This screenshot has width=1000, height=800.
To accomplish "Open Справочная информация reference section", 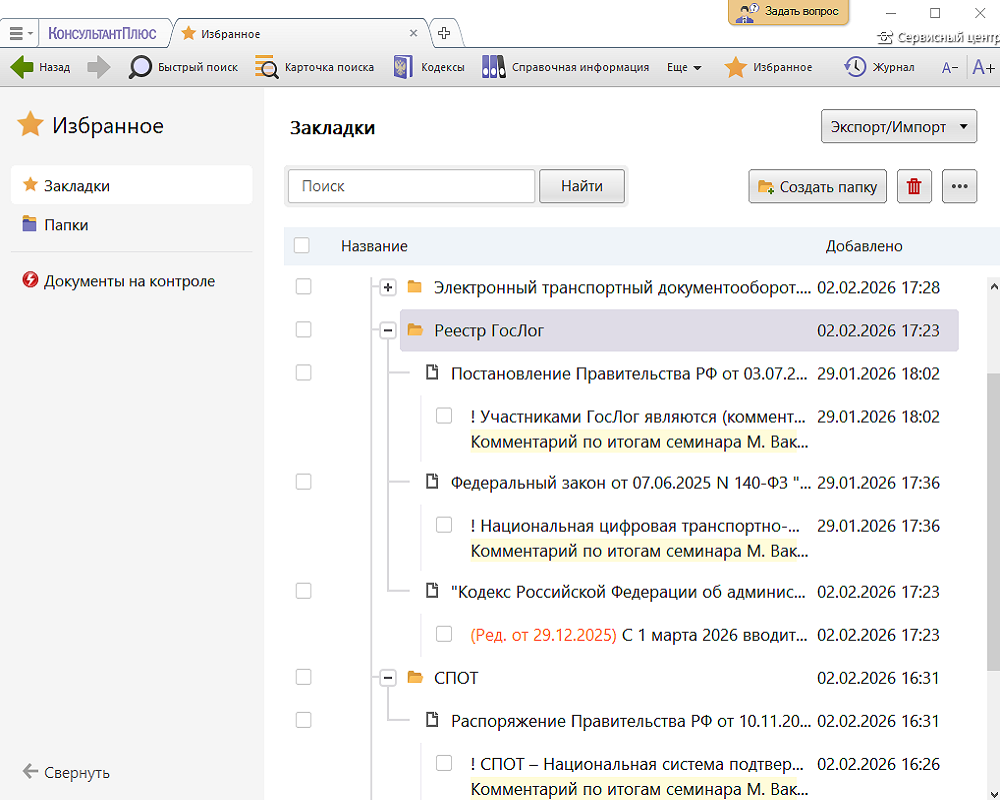I will [x=493, y=67].
